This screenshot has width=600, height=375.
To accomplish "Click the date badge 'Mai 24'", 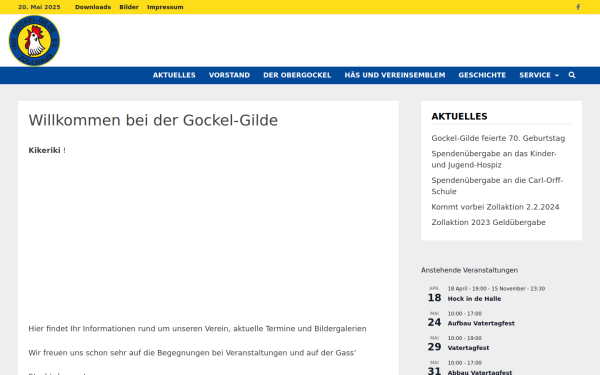I will (434, 320).
